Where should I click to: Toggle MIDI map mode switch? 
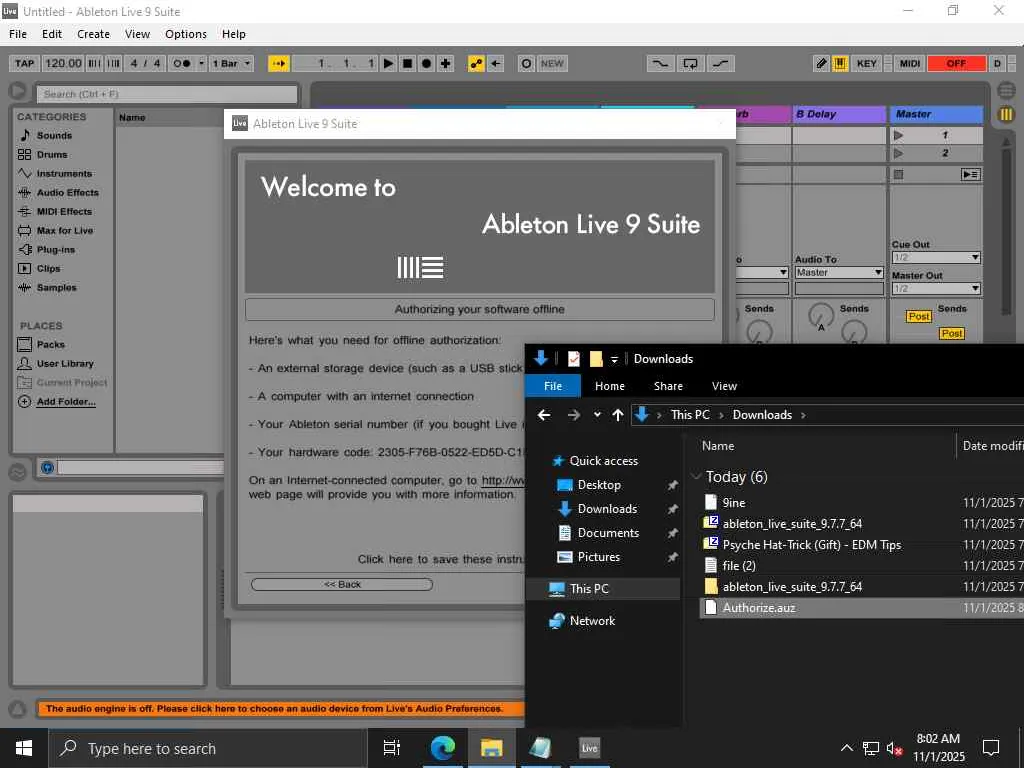tap(910, 63)
